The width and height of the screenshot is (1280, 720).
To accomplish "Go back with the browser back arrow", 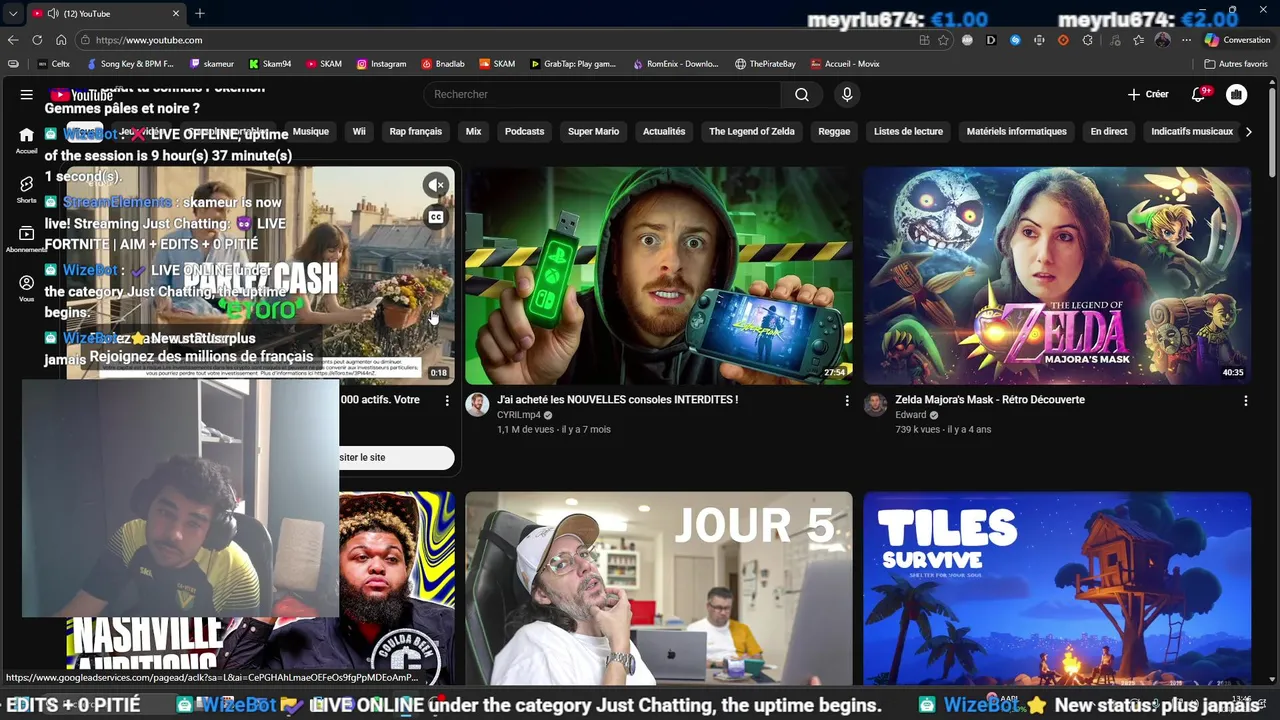I will click(x=13, y=40).
